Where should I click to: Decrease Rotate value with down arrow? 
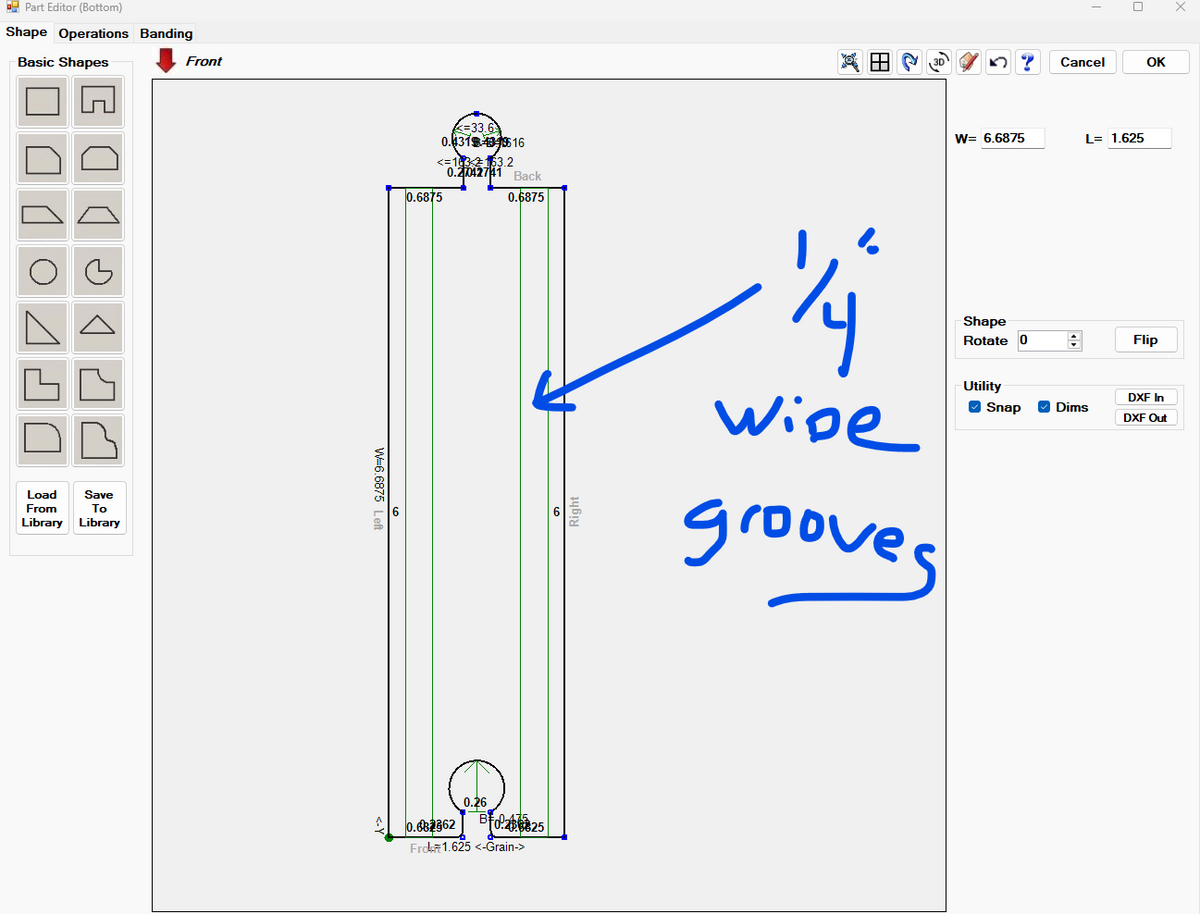[x=1074, y=345]
